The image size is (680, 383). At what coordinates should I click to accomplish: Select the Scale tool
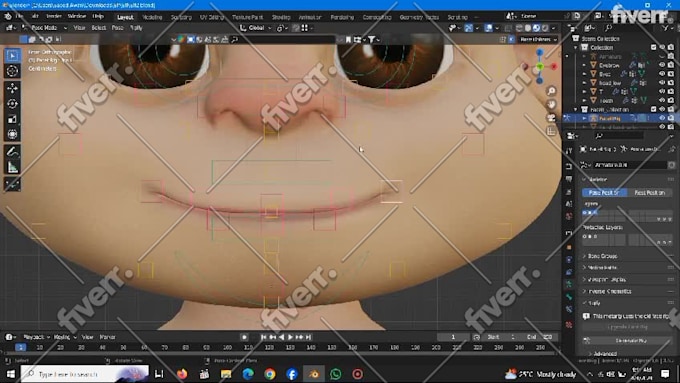pos(13,119)
